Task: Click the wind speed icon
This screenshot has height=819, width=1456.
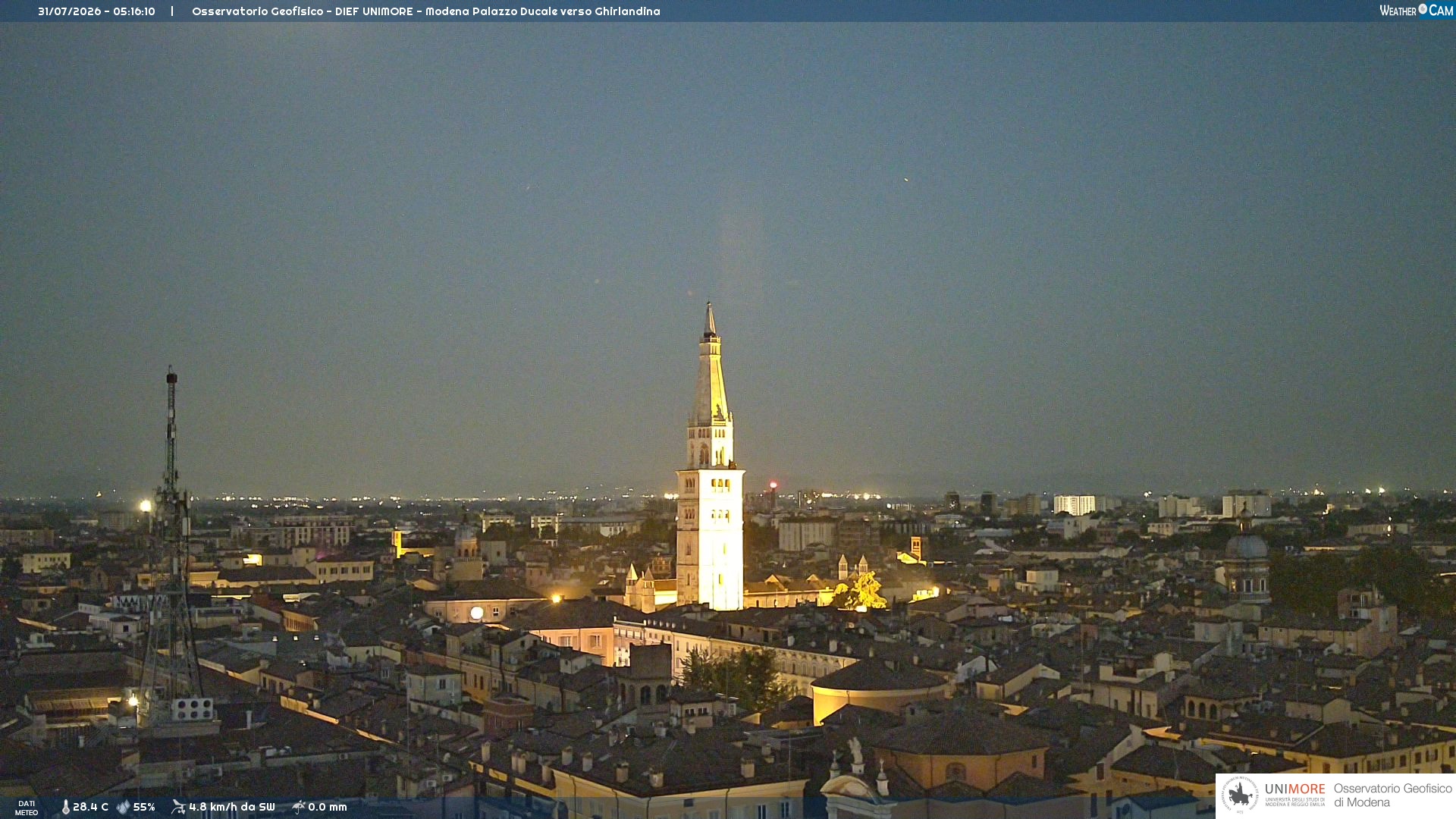Action: [178, 807]
